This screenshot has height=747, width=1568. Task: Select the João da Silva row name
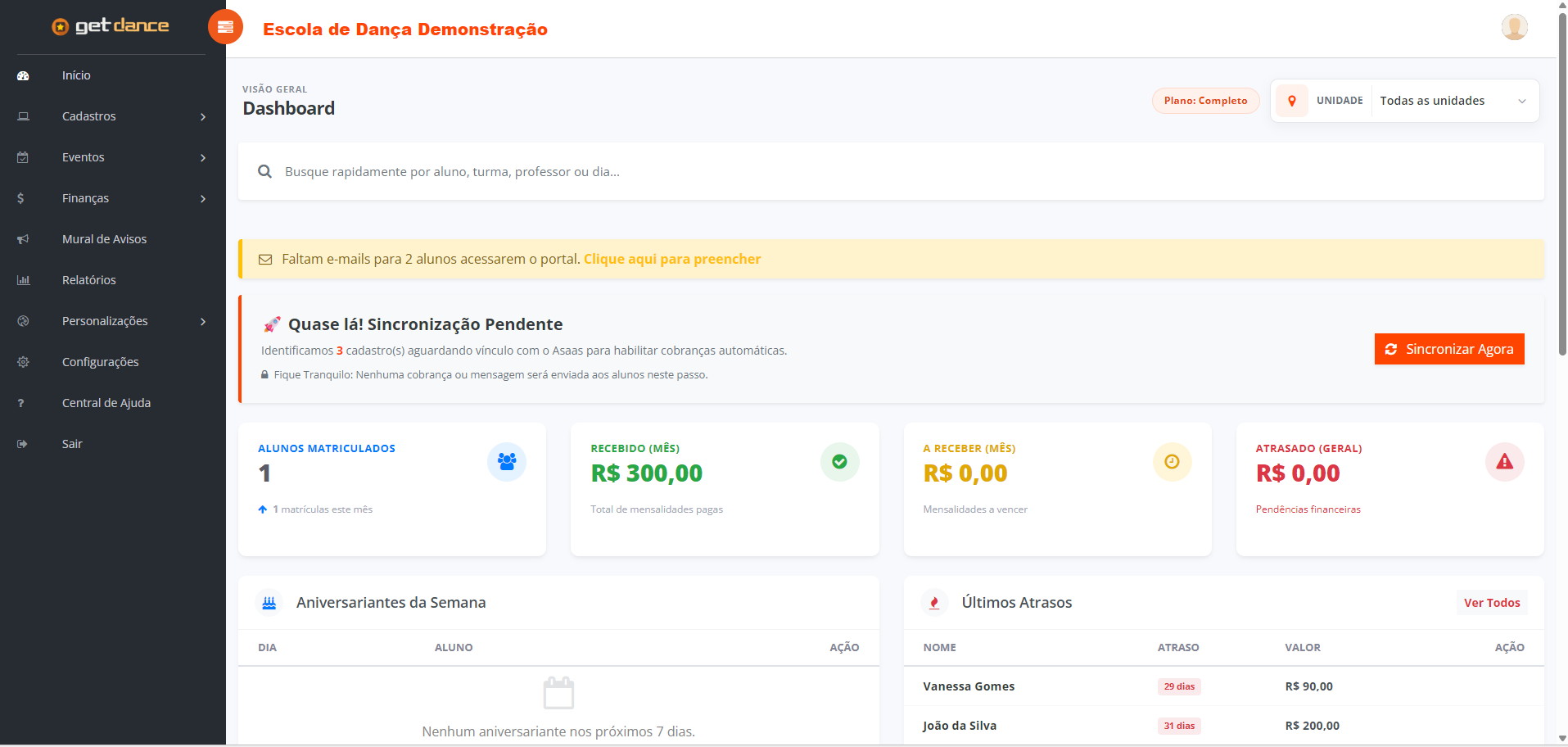coord(960,726)
